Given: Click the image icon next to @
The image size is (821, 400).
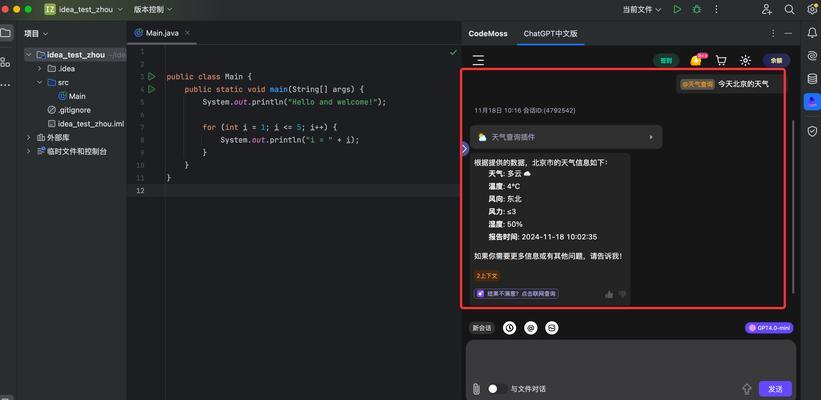Looking at the screenshot, I should 551,328.
